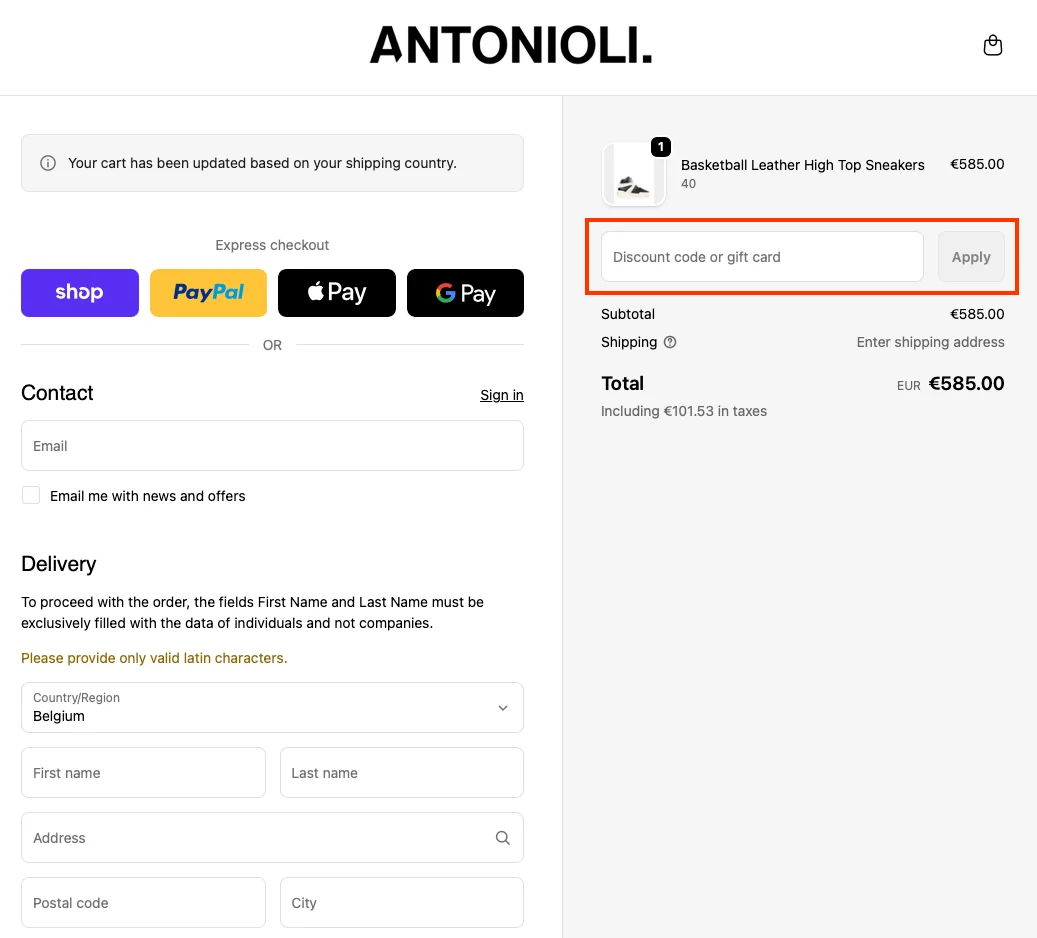The image size is (1037, 938).
Task: Sign in to your account
Action: point(501,394)
